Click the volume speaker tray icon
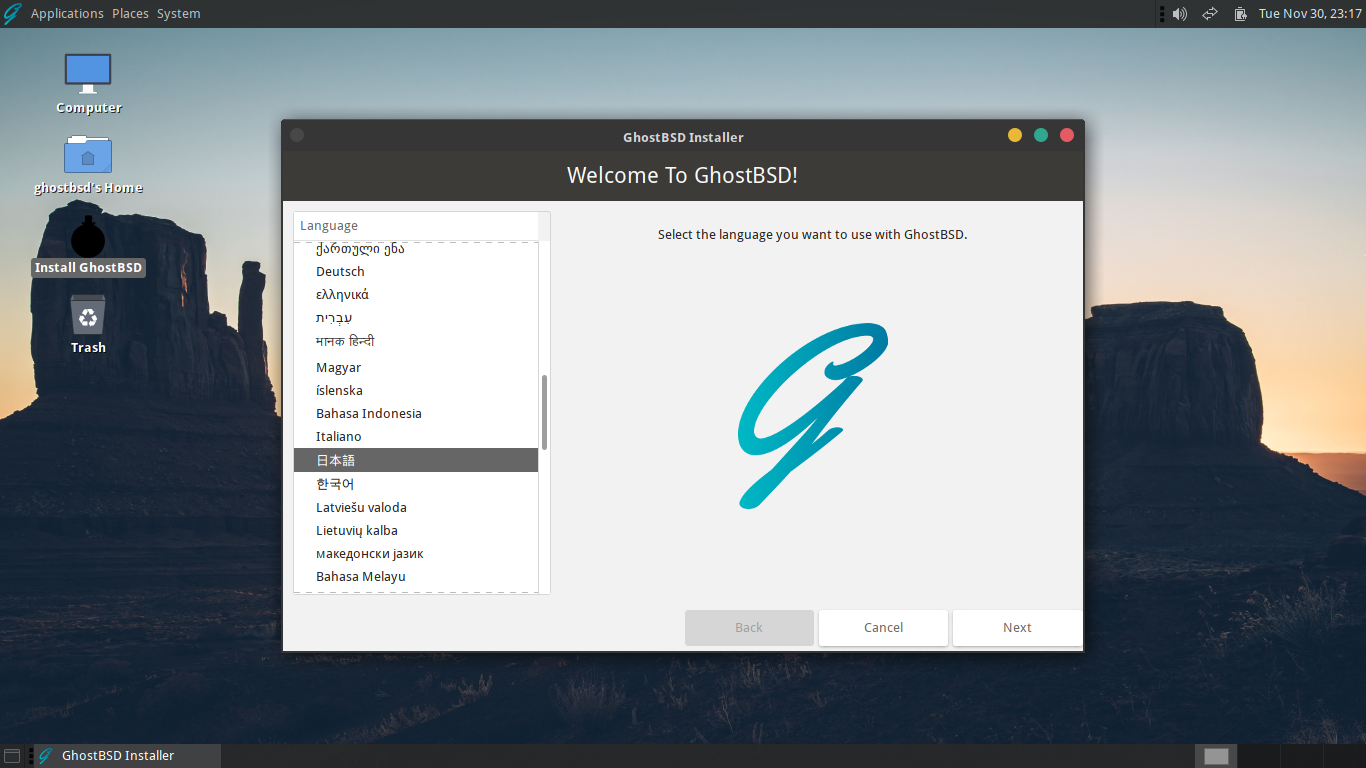This screenshot has height=768, width=1366. pos(1179,14)
